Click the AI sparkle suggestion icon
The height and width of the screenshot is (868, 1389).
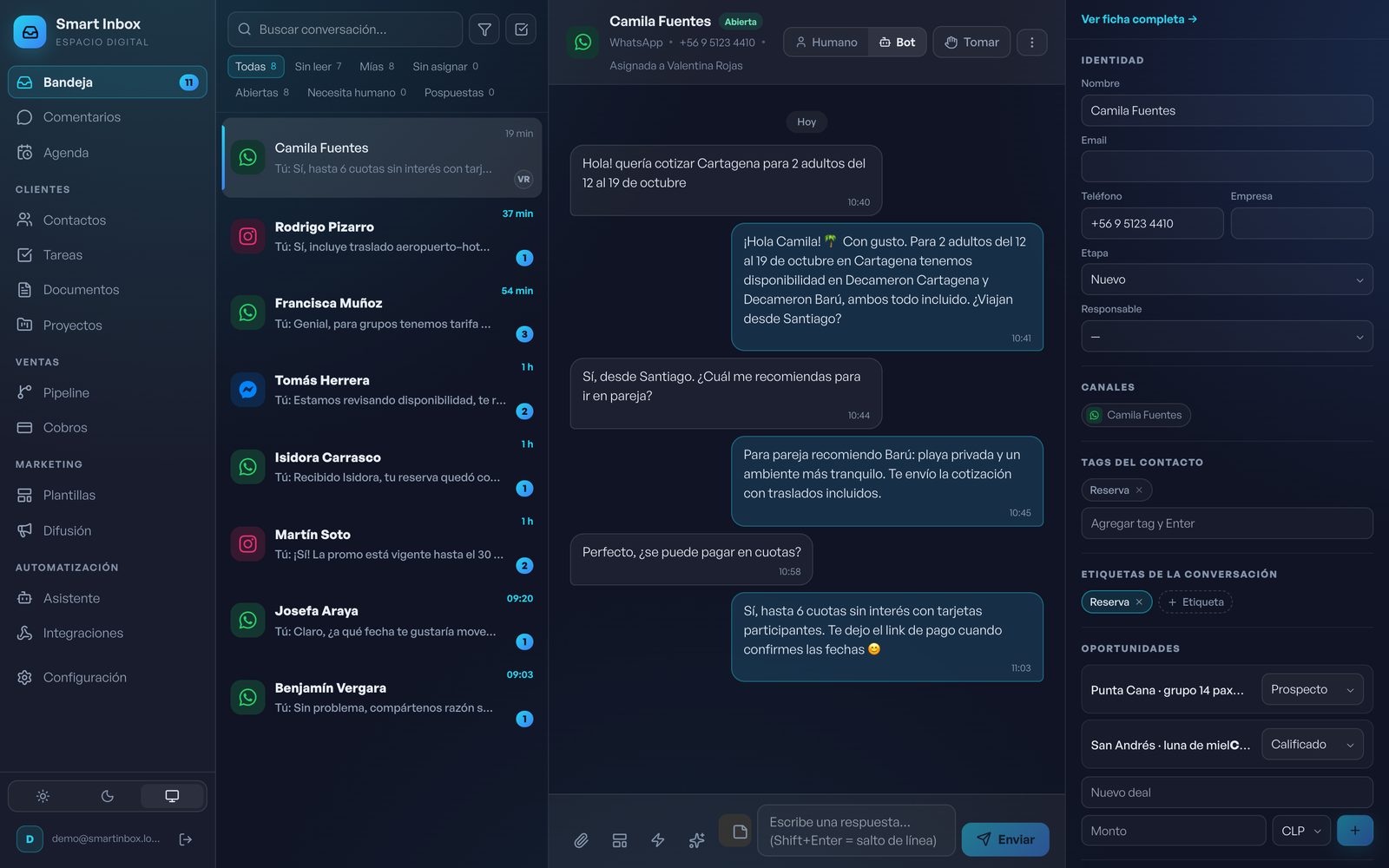point(696,840)
